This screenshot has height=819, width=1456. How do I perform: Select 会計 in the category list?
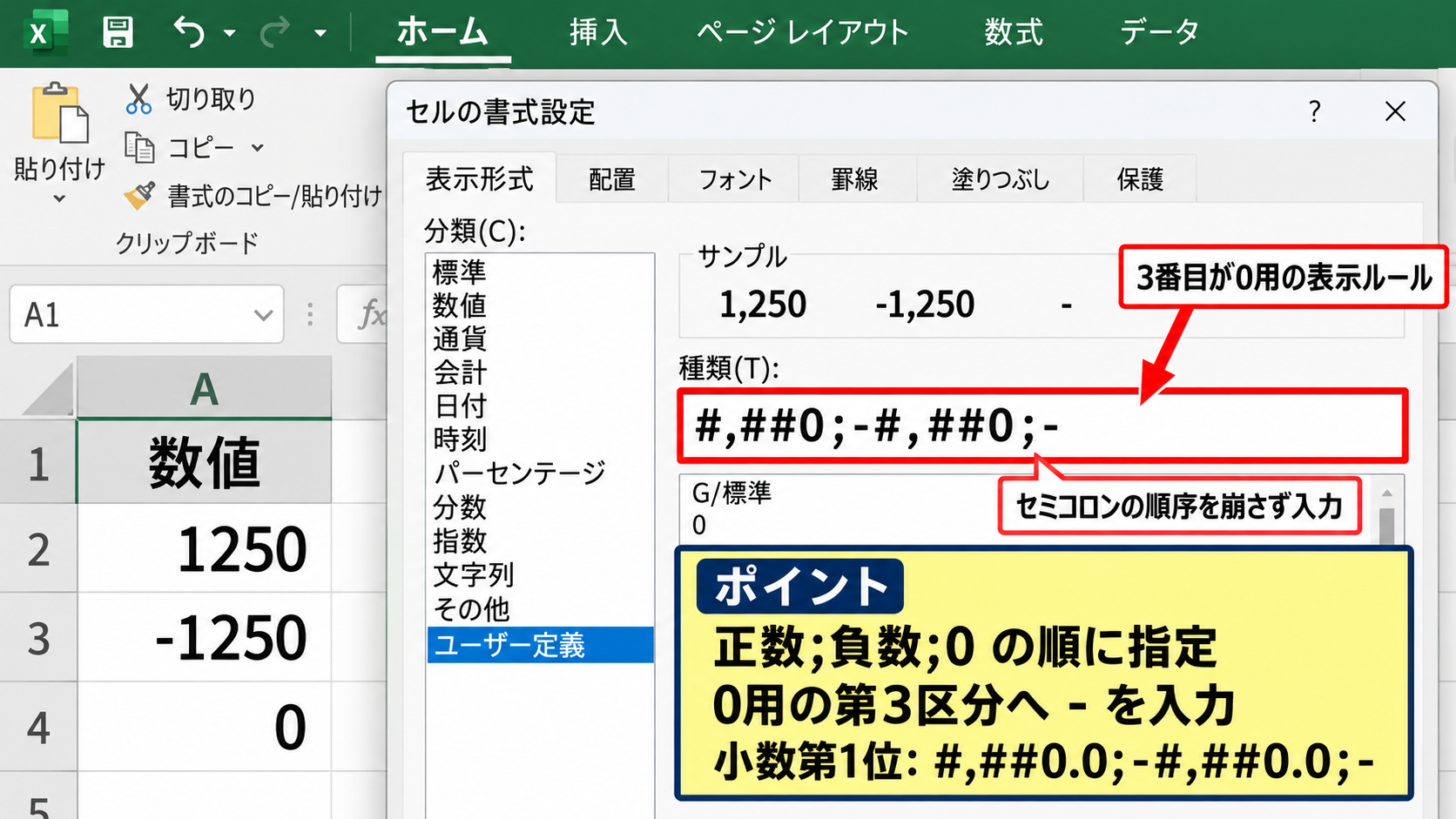(540, 373)
